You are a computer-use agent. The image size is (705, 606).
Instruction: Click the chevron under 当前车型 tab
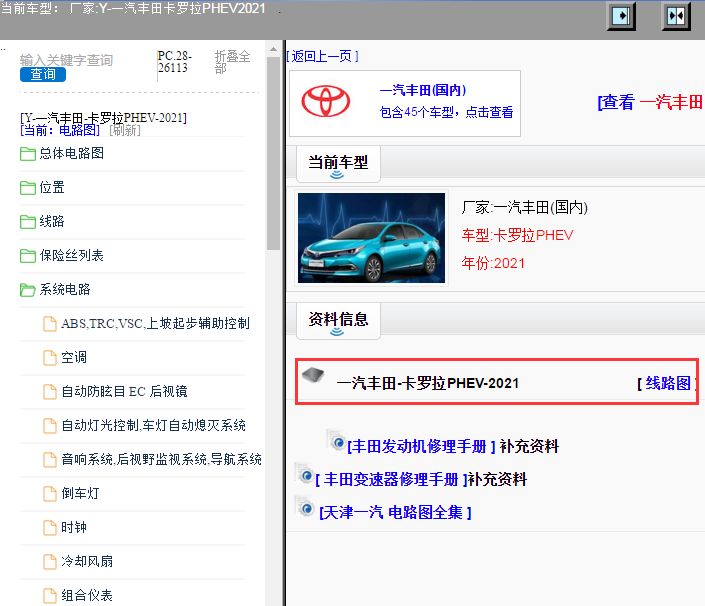pyautogui.click(x=337, y=175)
